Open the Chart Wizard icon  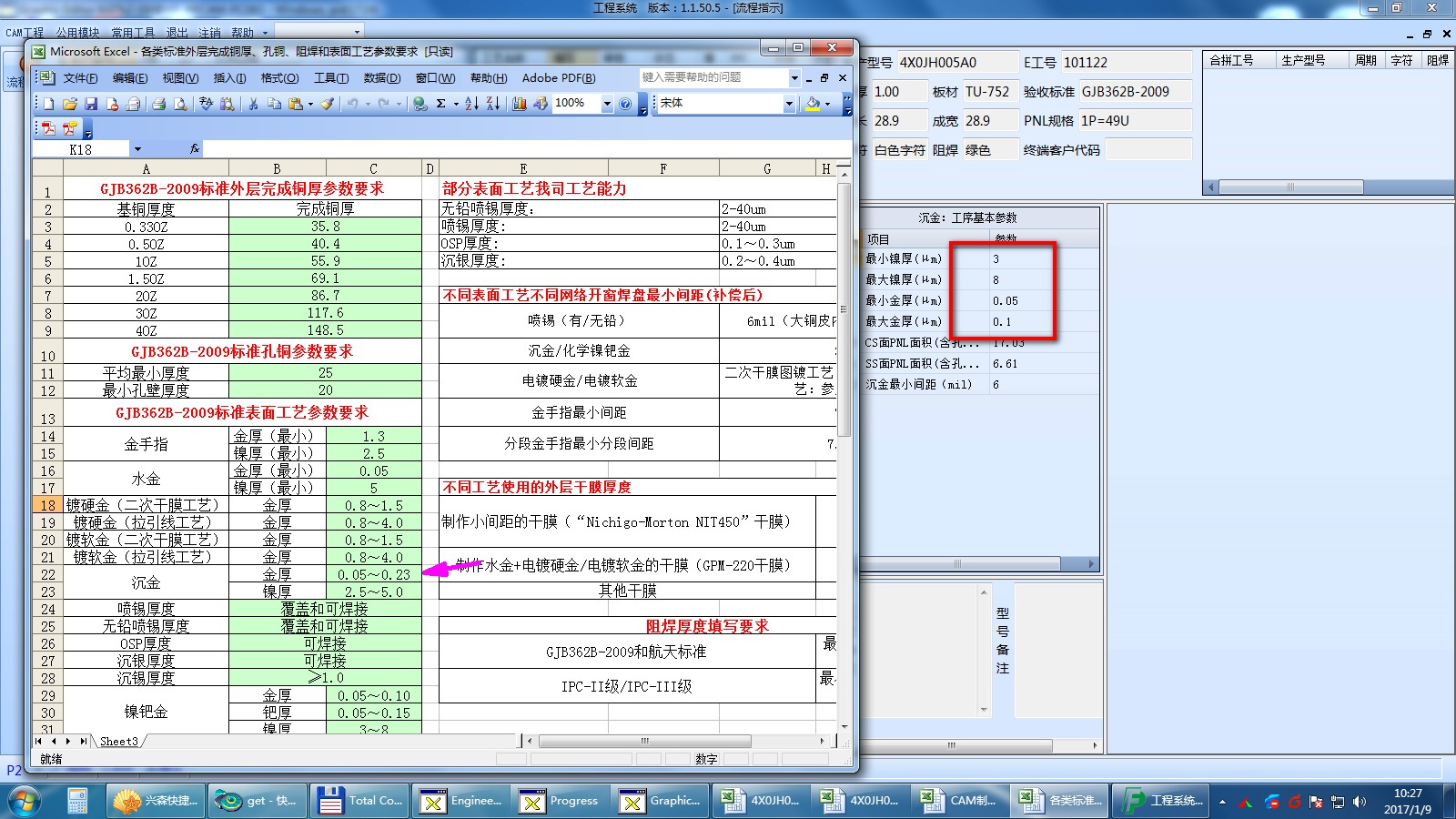pyautogui.click(x=520, y=105)
